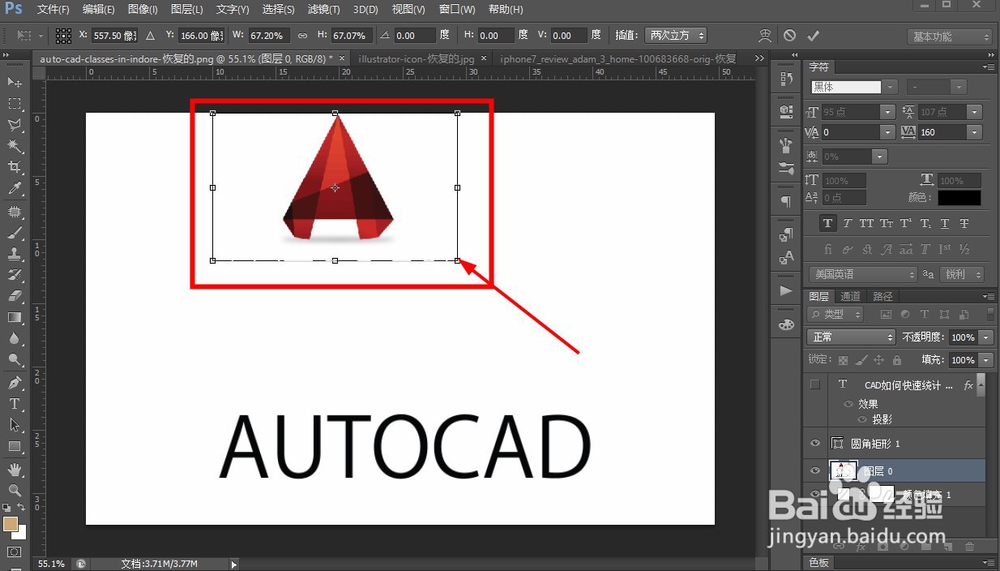Open the font size dropdown arrow
1000x571 pixels.
click(888, 112)
